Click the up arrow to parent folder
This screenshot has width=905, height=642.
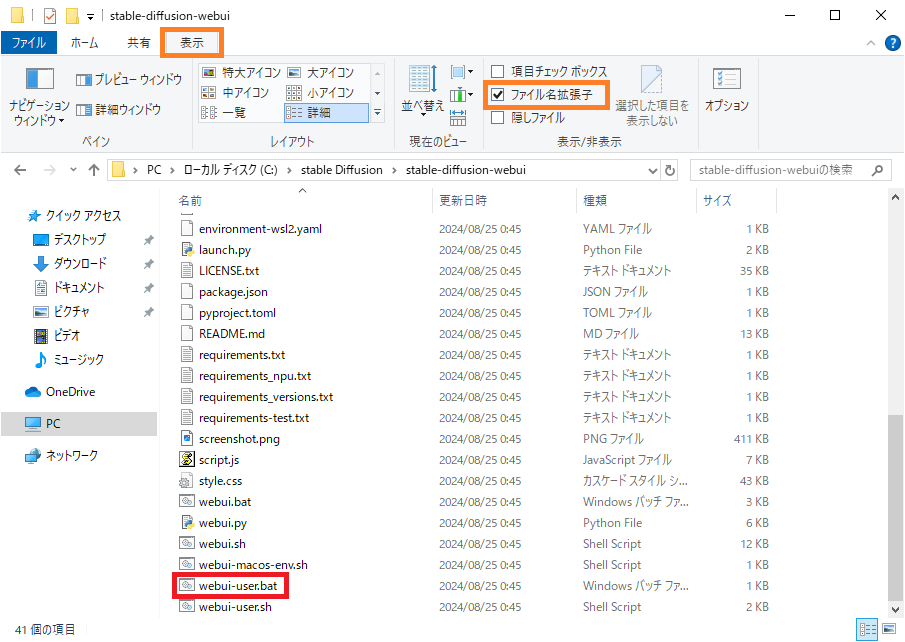[x=95, y=170]
